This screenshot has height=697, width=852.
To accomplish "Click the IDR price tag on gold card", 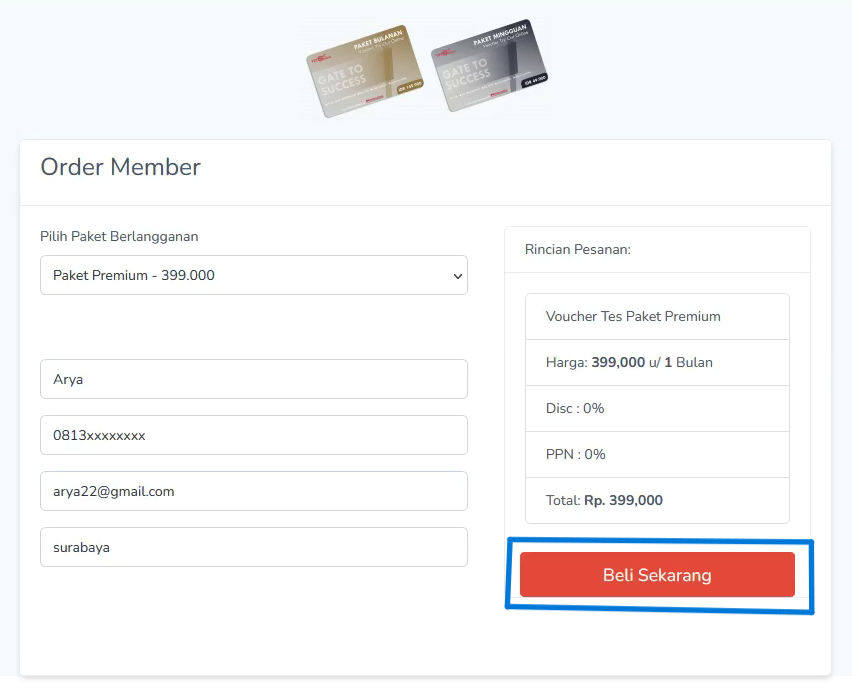I will click(410, 90).
